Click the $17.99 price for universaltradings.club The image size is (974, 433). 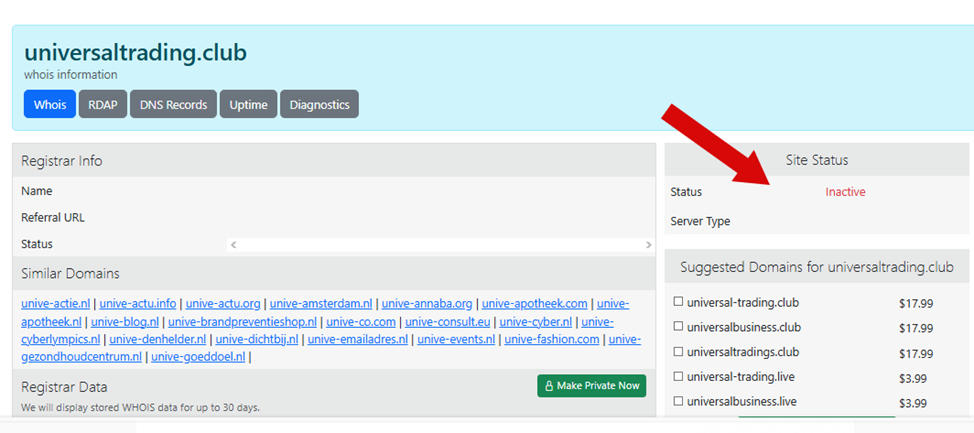pos(916,353)
